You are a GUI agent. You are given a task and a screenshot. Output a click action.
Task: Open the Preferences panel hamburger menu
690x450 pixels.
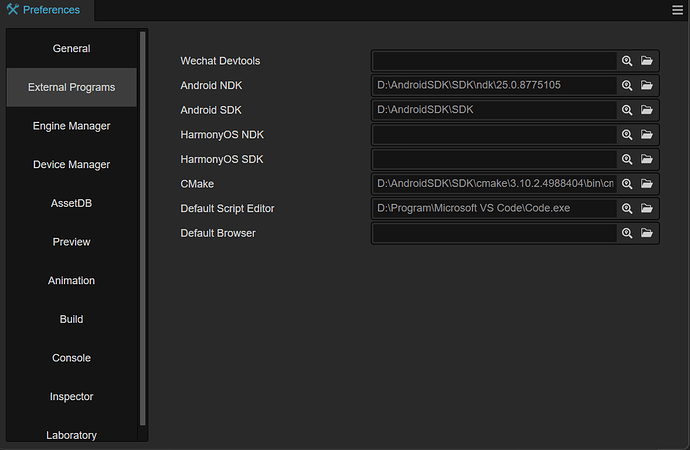pyautogui.click(x=678, y=10)
